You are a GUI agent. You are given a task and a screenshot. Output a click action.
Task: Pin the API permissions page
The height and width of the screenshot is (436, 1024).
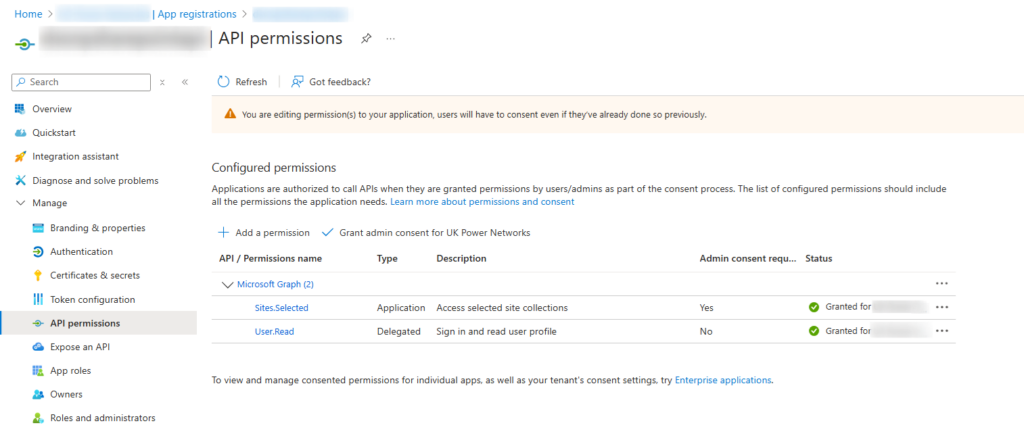tap(366, 39)
